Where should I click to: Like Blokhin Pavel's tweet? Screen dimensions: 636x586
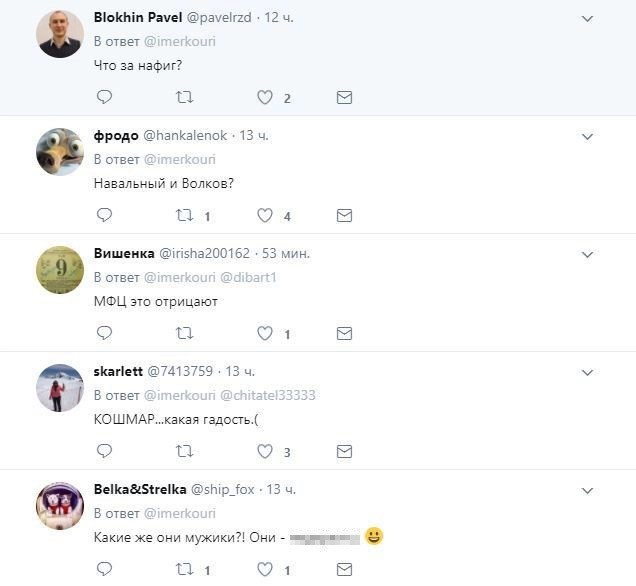[265, 97]
